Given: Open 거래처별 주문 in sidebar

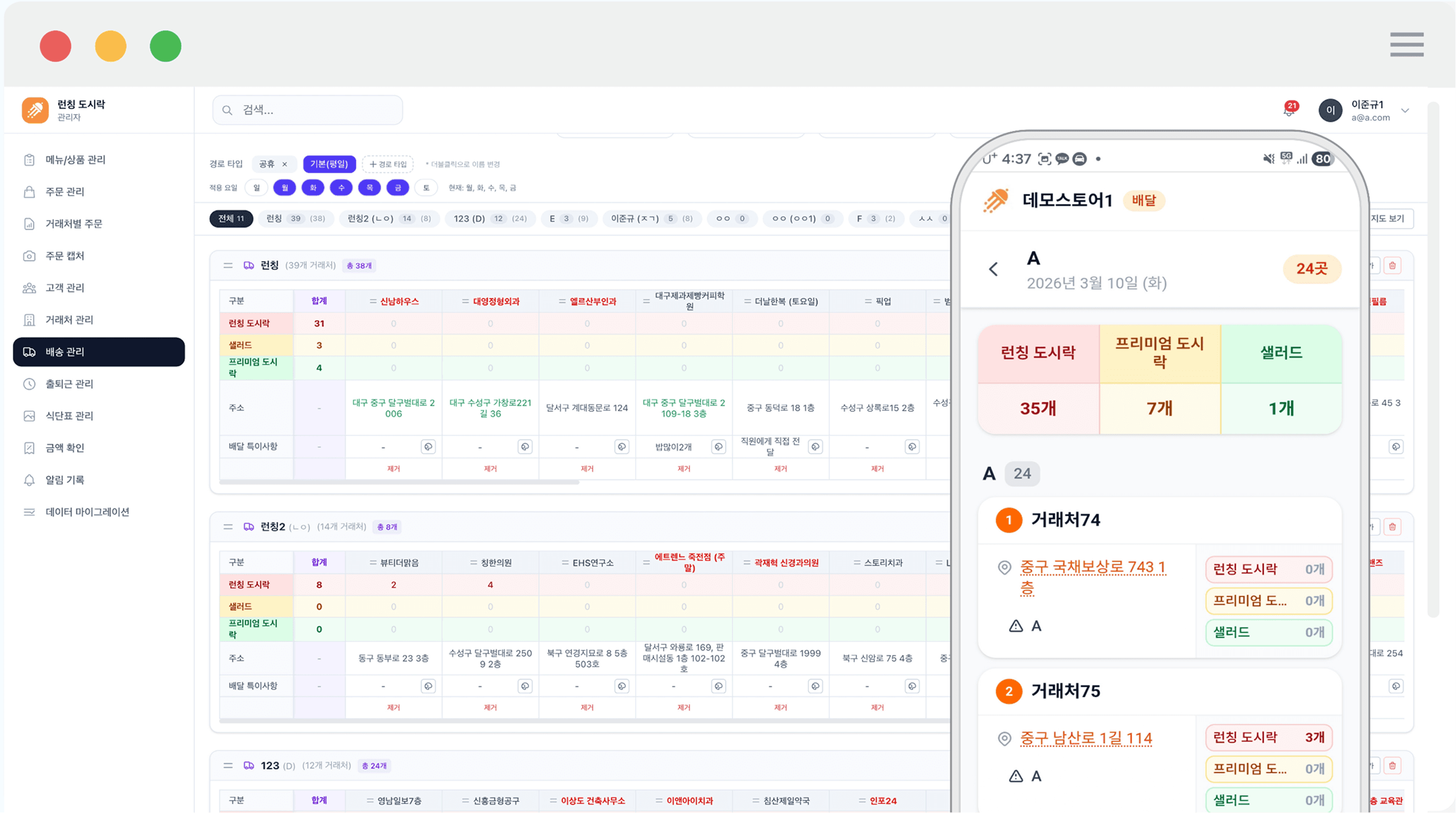Looking at the screenshot, I should click(x=99, y=224).
